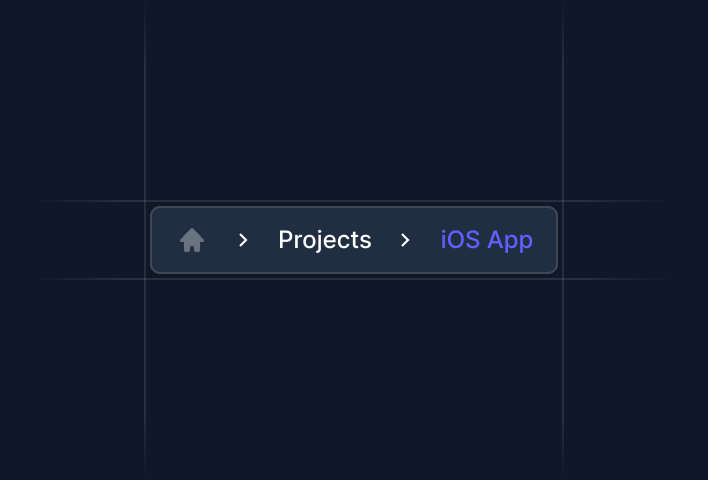Click the home breadcrumb starting point

(x=192, y=240)
